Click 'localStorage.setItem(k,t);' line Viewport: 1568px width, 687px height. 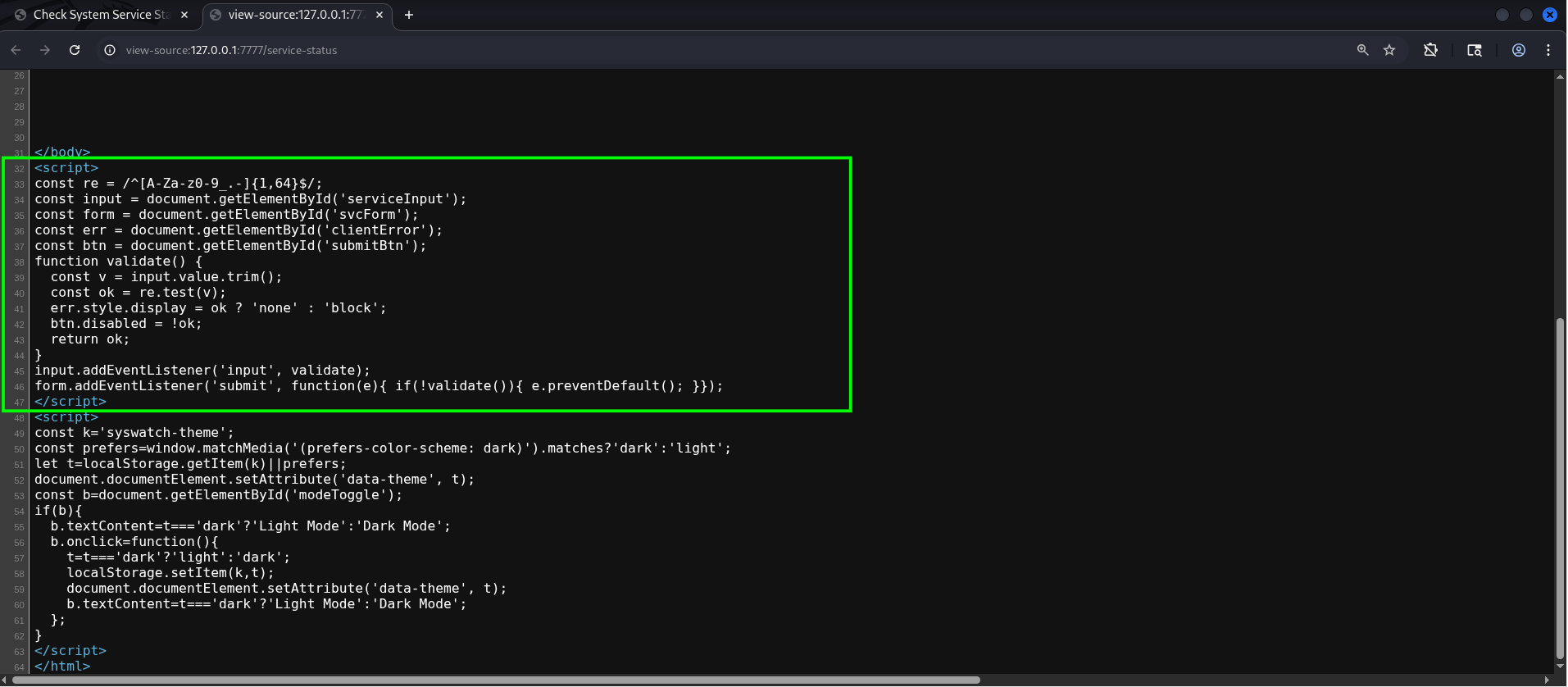pyautogui.click(x=170, y=573)
